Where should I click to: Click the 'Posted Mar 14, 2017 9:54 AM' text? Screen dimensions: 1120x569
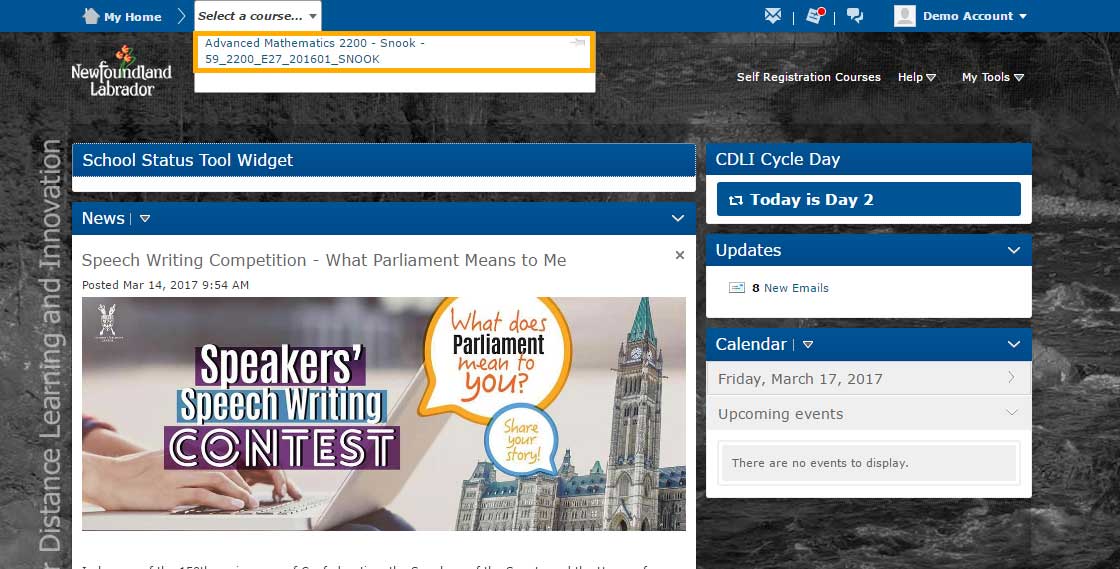165,285
